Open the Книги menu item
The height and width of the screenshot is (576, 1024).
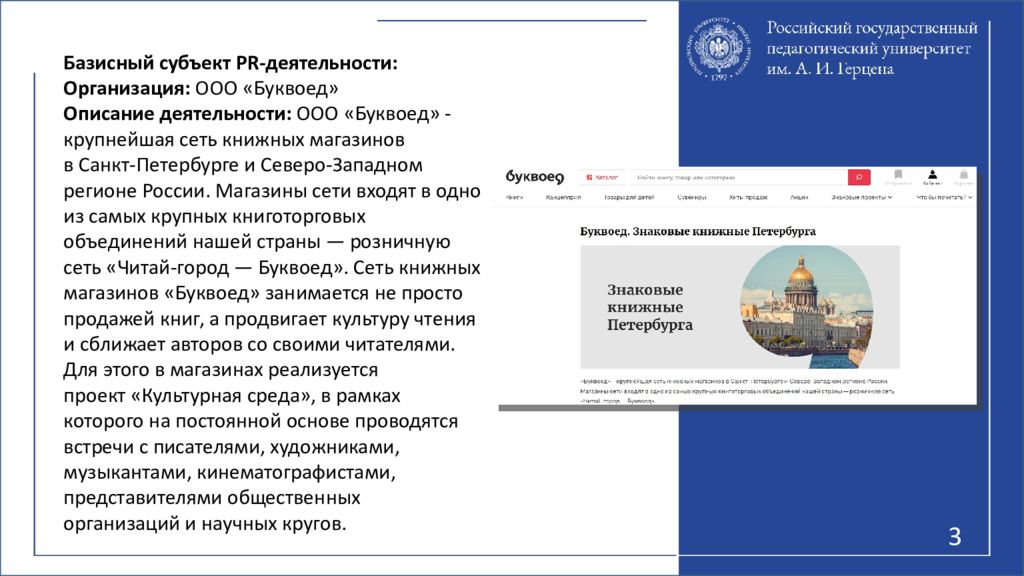(515, 197)
